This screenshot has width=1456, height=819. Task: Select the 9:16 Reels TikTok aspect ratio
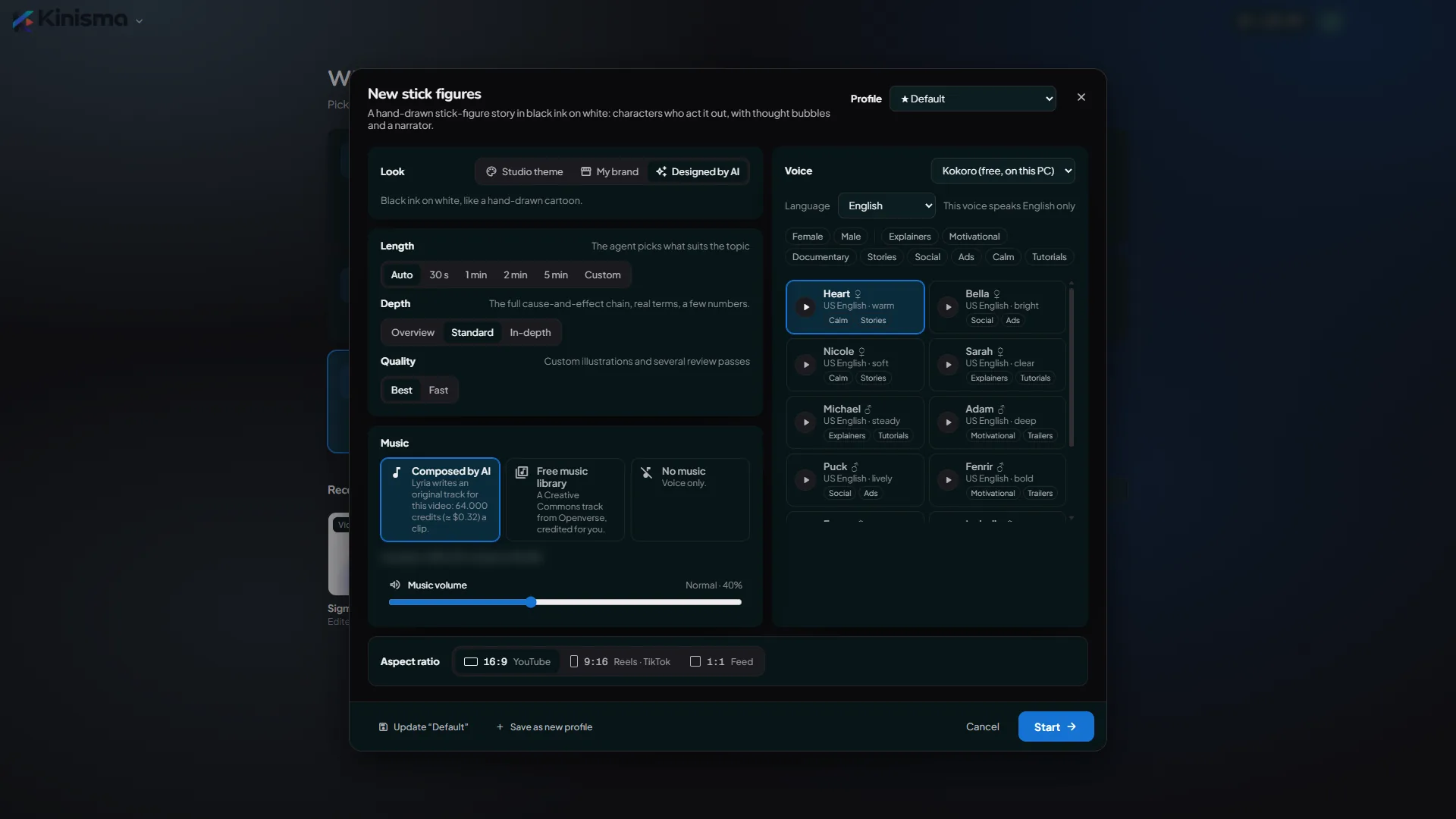(x=620, y=662)
